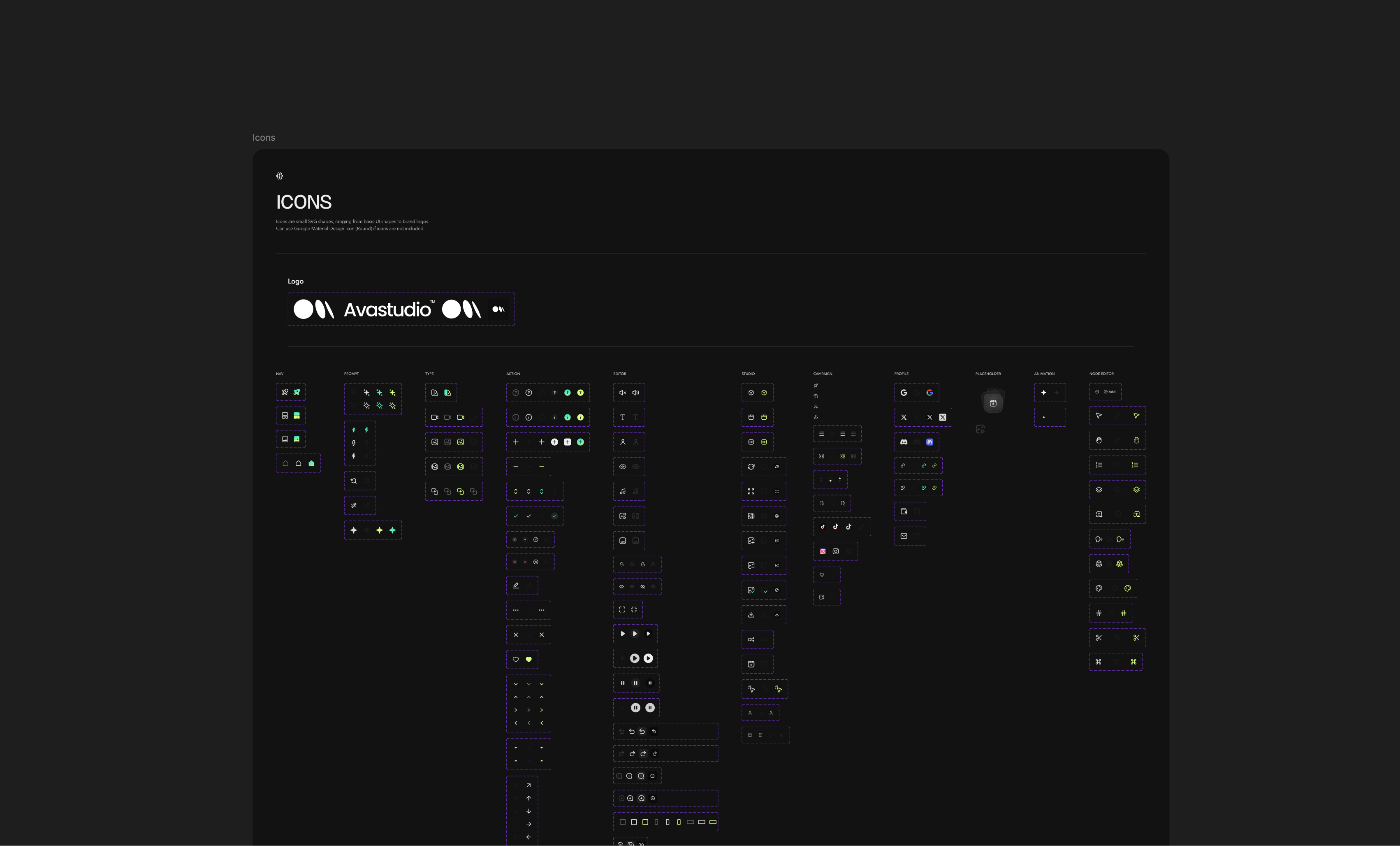Click the Avastudio wordmark in the Logo frame
The height and width of the screenshot is (846, 1400).
[389, 309]
